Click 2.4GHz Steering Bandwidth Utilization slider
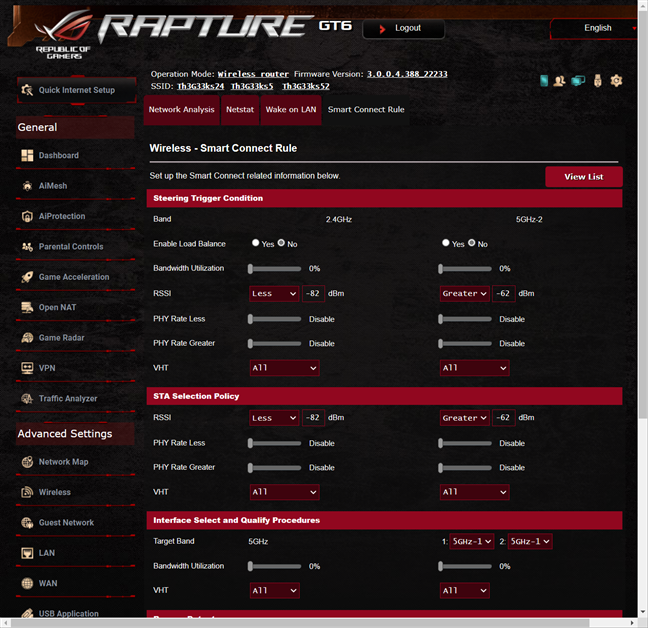 [x=274, y=269]
